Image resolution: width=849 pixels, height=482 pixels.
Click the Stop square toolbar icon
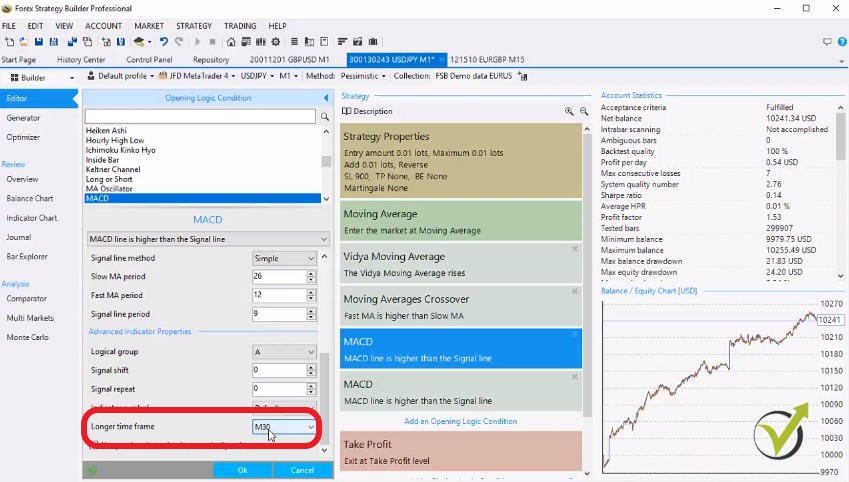tap(212, 42)
